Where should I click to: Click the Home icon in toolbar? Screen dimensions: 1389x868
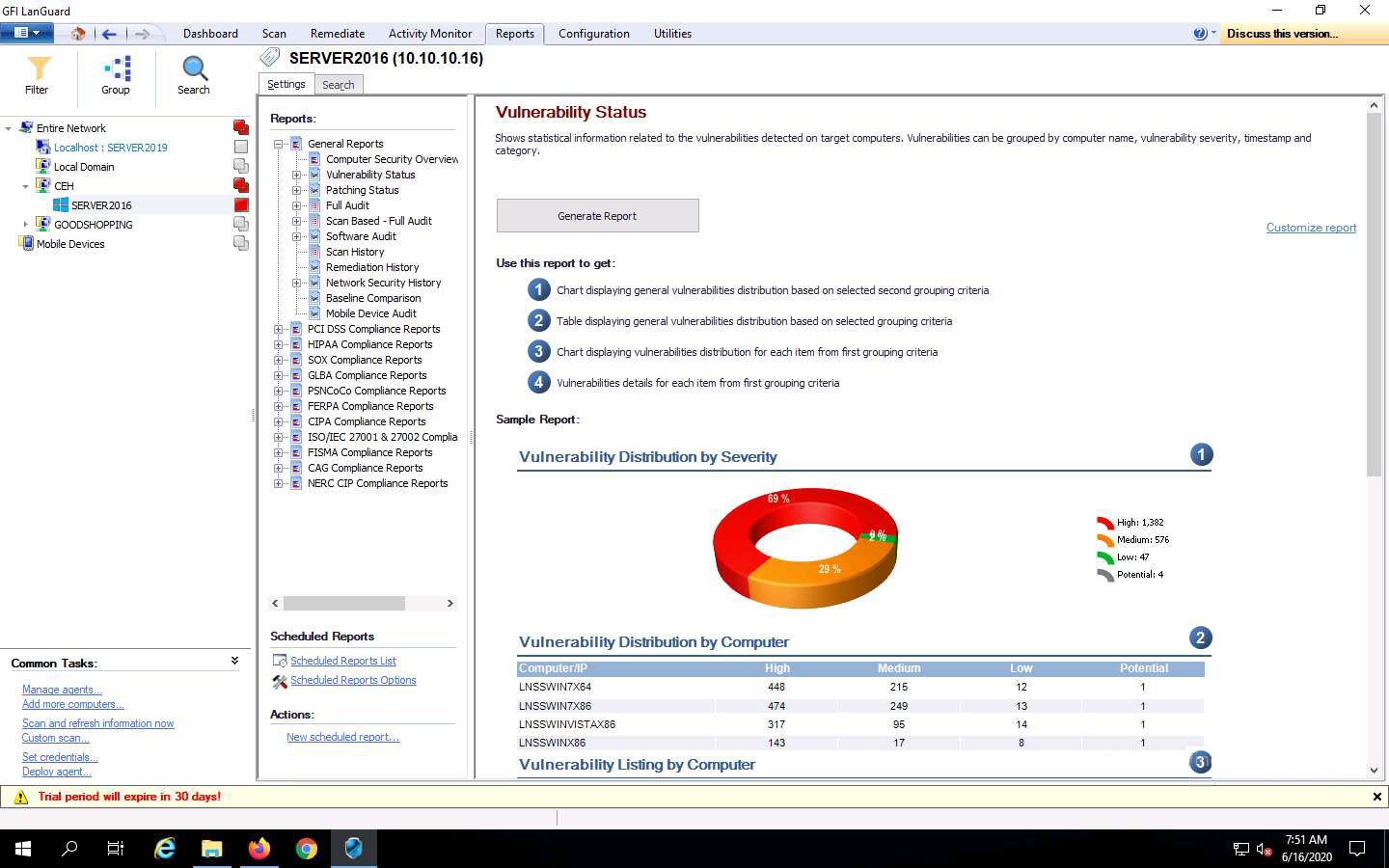click(77, 34)
